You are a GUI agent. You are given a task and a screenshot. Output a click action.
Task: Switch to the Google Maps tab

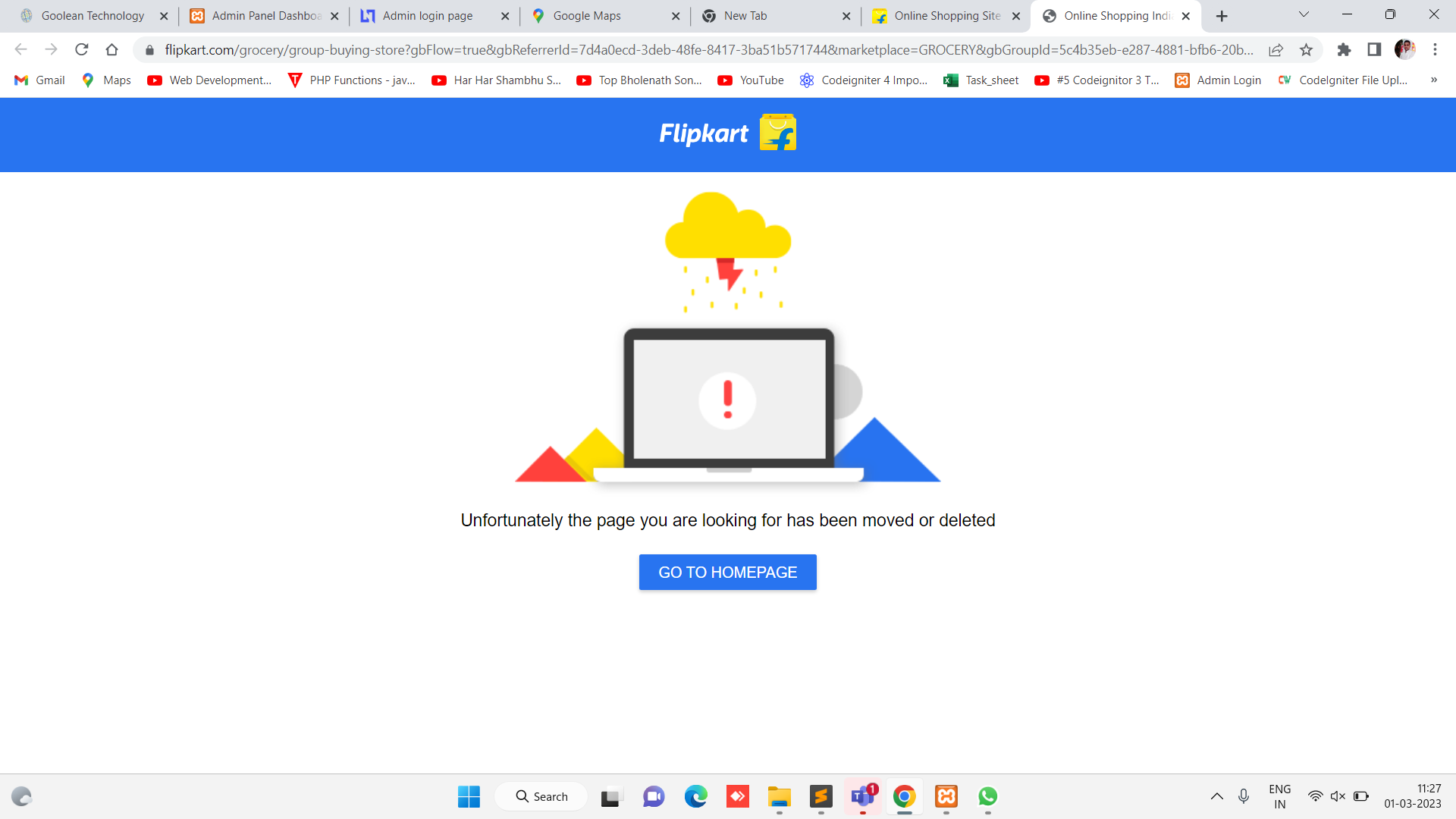[587, 16]
